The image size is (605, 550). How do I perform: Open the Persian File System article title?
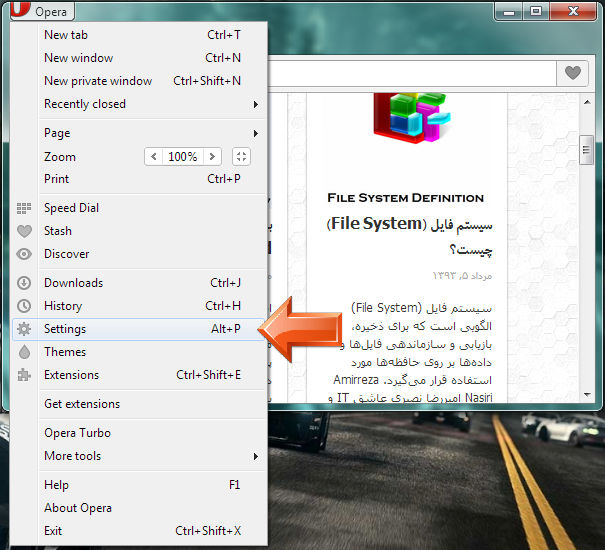coord(410,237)
